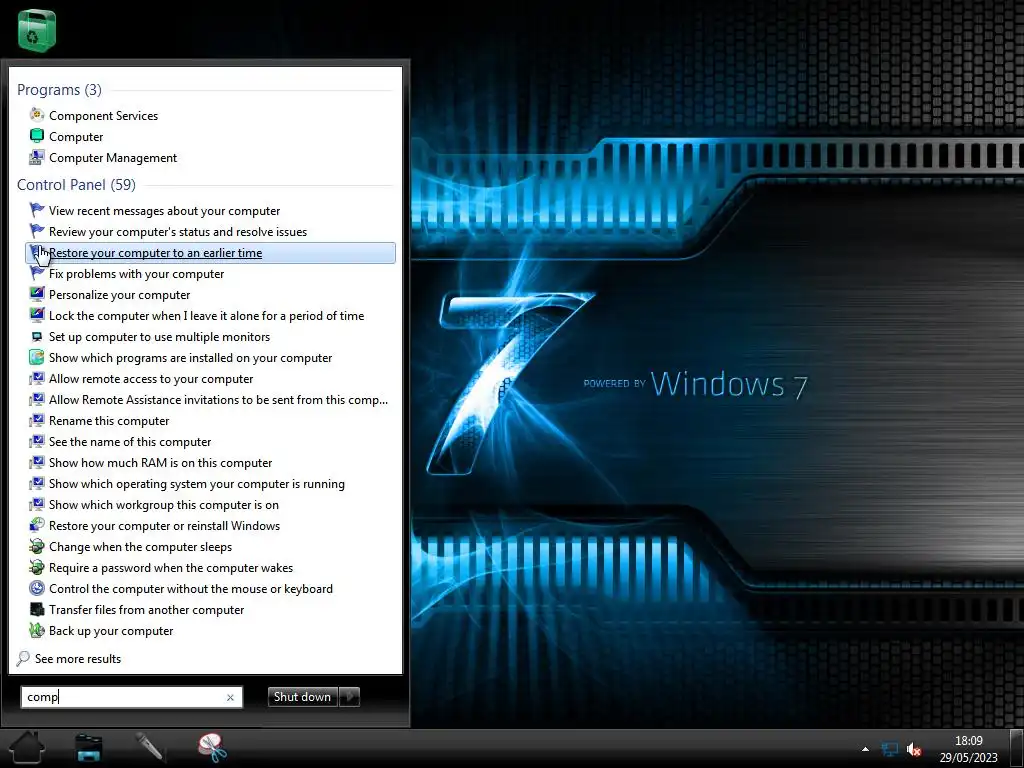Click the magnifier icon beside See more results
The image size is (1024, 768).
tap(23, 658)
